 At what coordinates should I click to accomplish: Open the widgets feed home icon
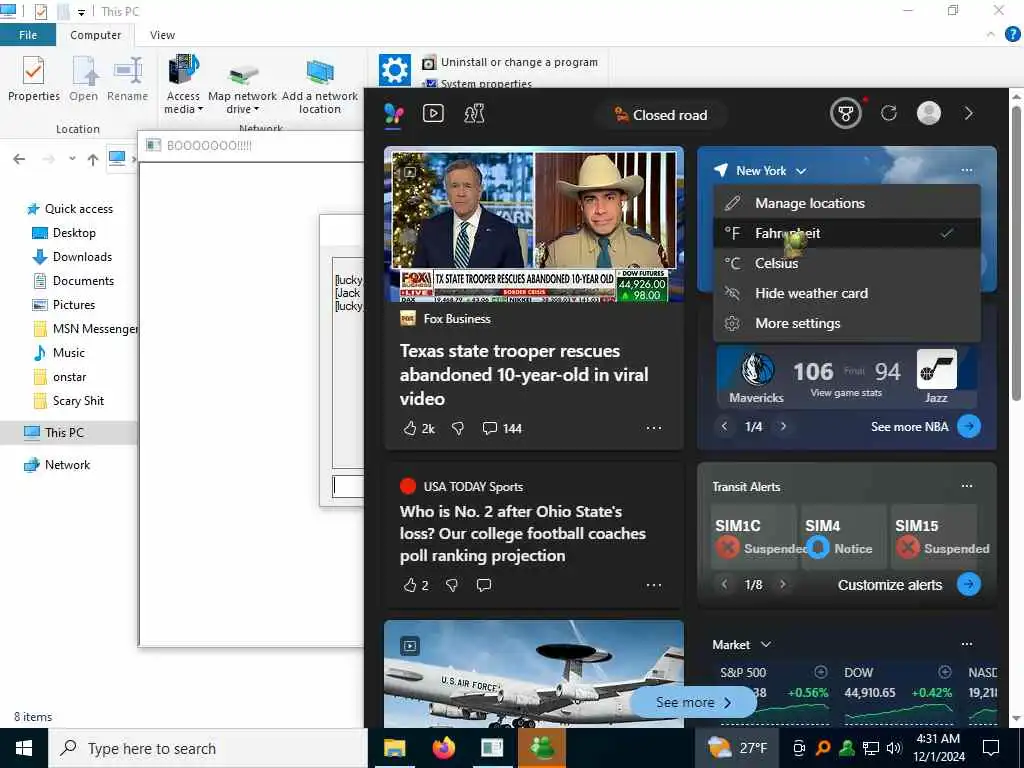(x=394, y=114)
